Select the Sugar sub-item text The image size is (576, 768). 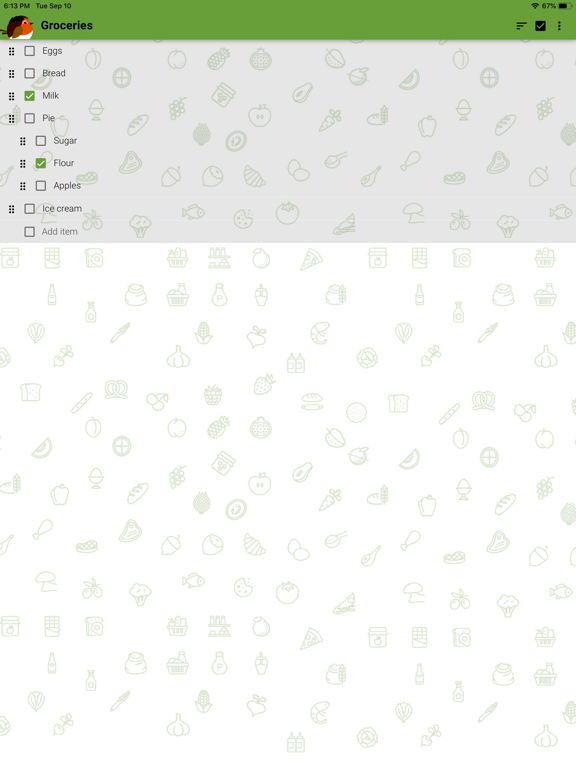pos(65,141)
